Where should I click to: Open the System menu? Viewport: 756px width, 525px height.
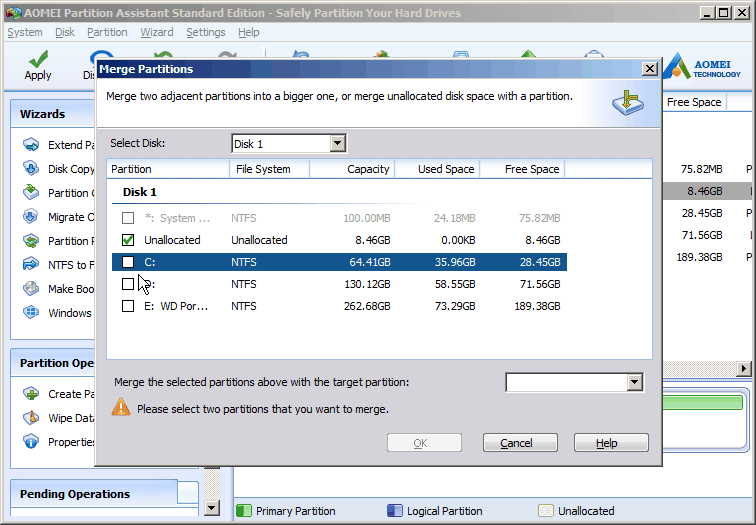click(25, 32)
